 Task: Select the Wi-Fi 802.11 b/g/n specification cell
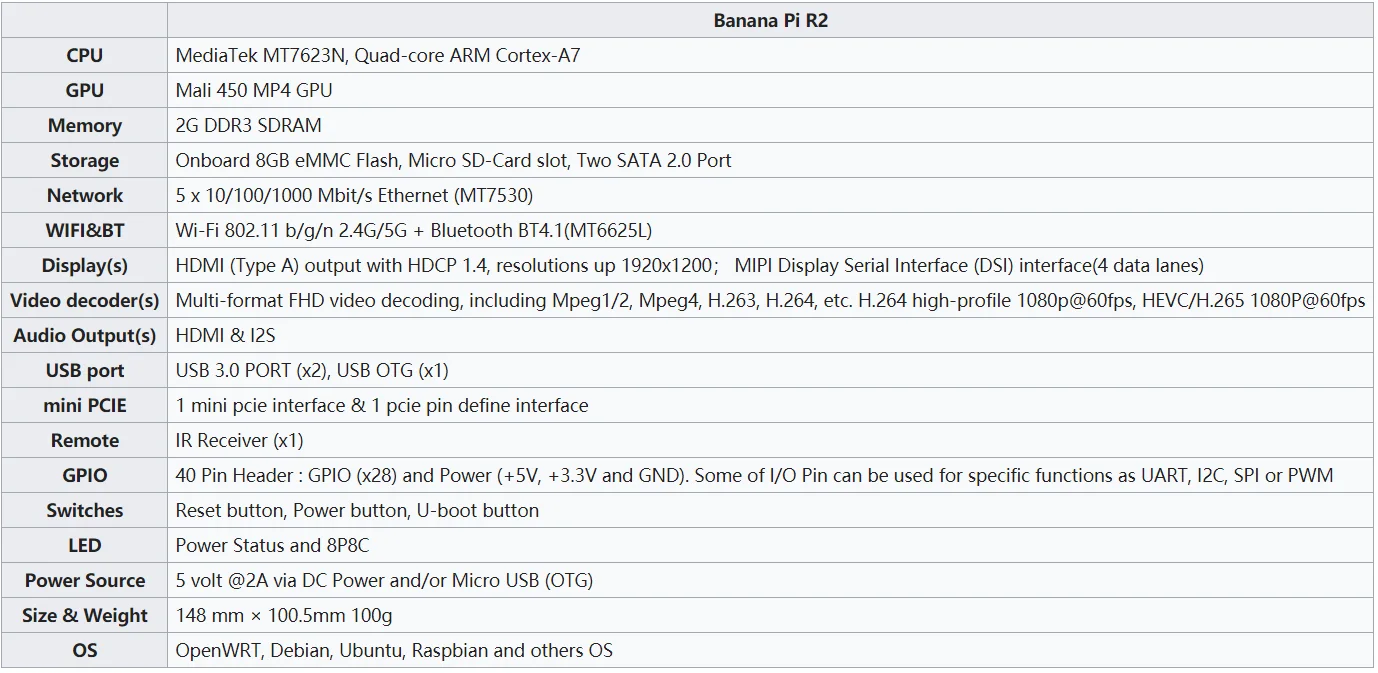pyautogui.click(x=413, y=231)
